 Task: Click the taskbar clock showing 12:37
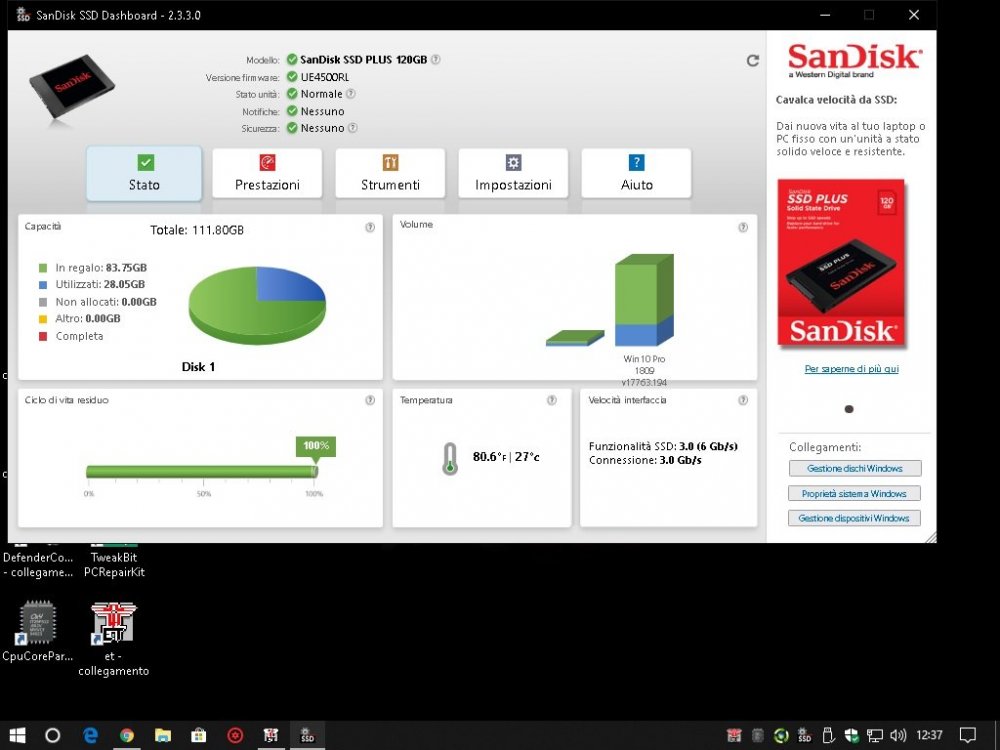929,735
